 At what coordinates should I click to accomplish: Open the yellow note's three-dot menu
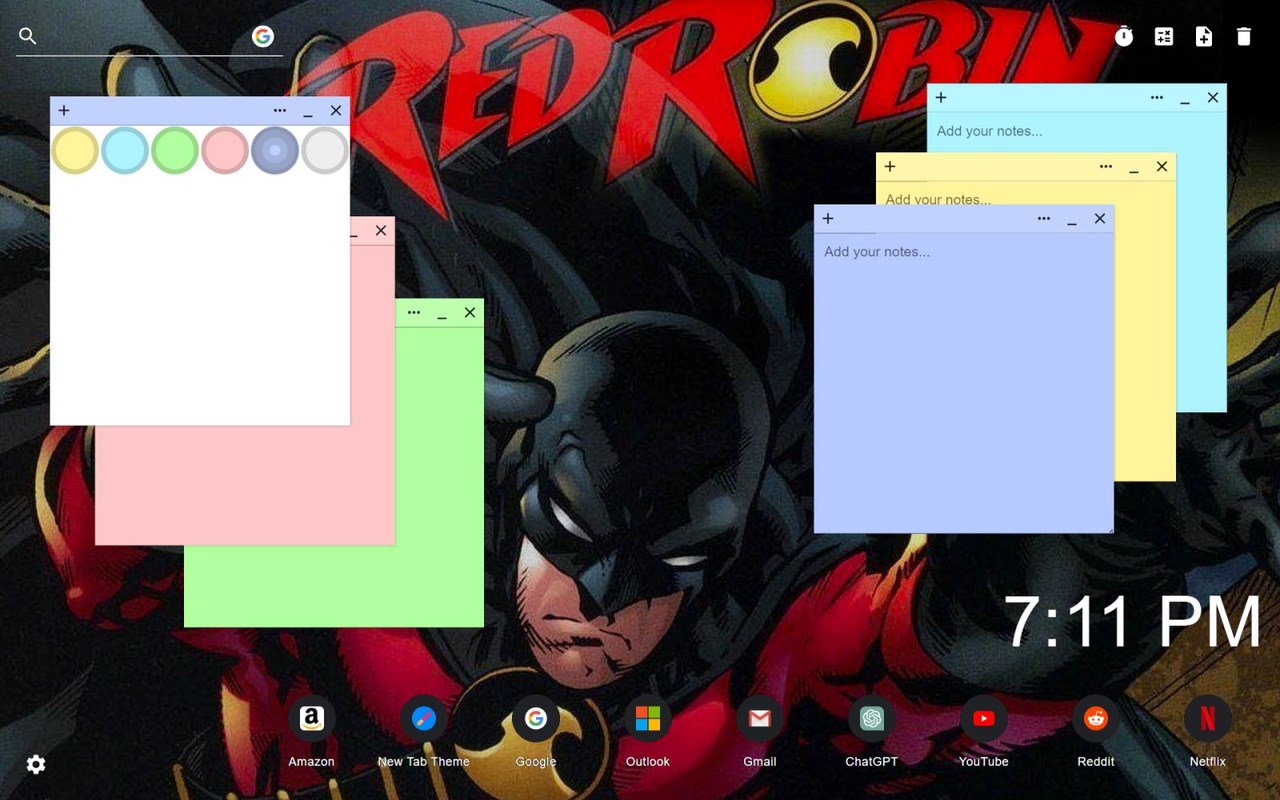pos(1106,167)
